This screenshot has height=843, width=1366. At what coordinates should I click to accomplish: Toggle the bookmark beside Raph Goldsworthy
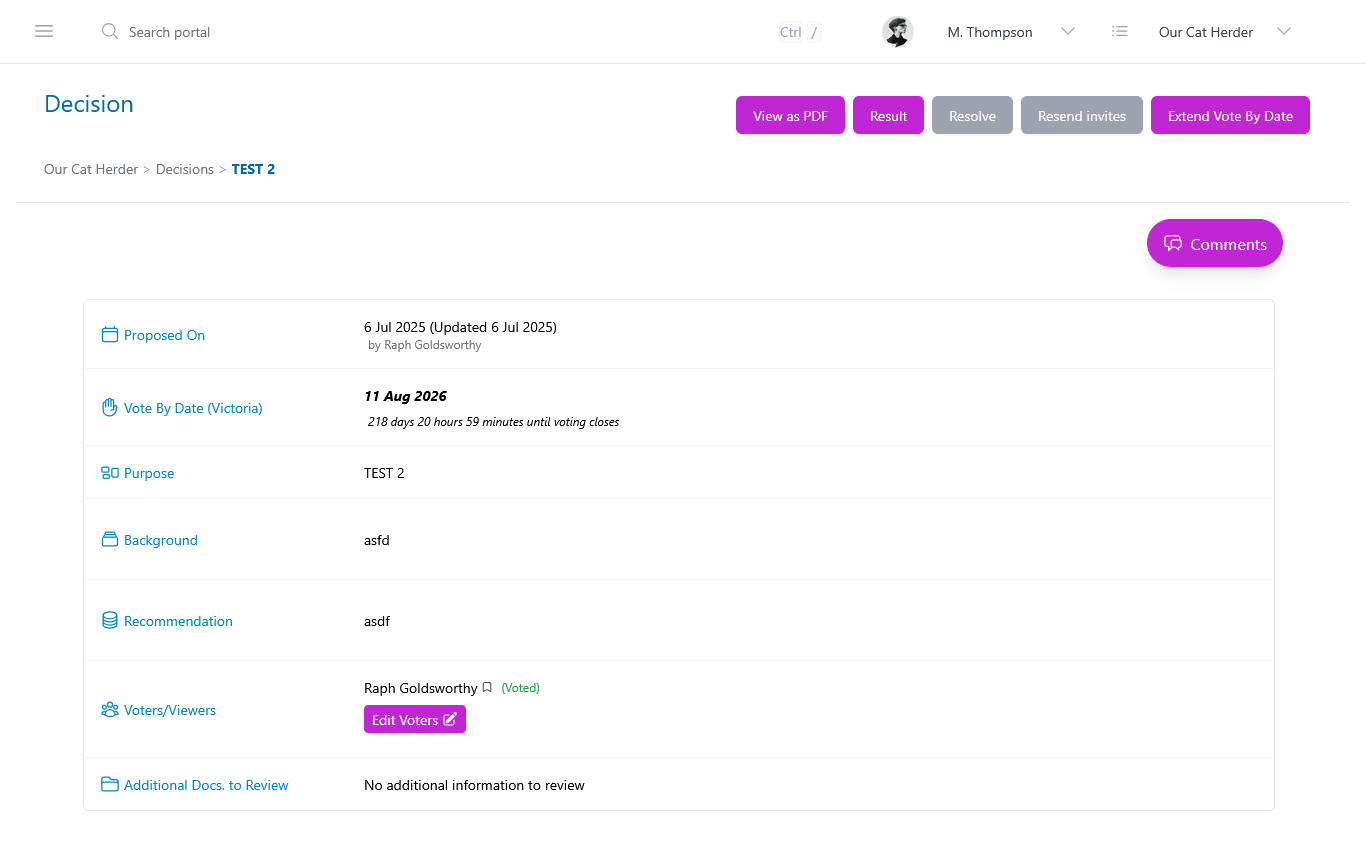[487, 687]
